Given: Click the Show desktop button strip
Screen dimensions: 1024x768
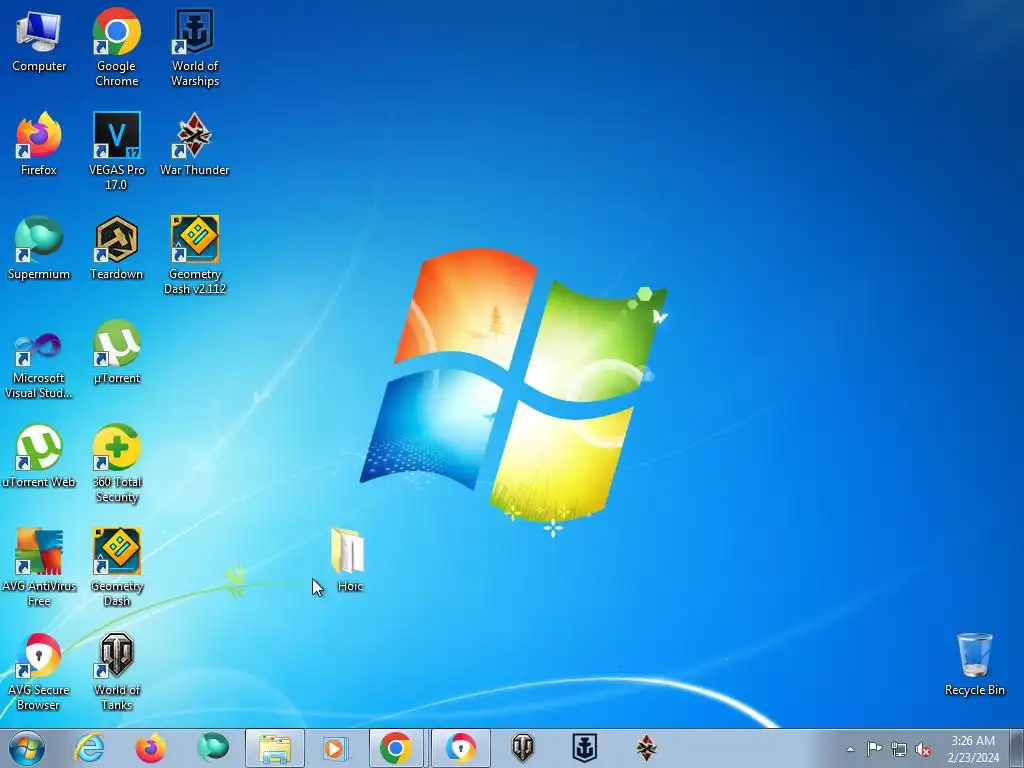Looking at the screenshot, I should [1017, 748].
